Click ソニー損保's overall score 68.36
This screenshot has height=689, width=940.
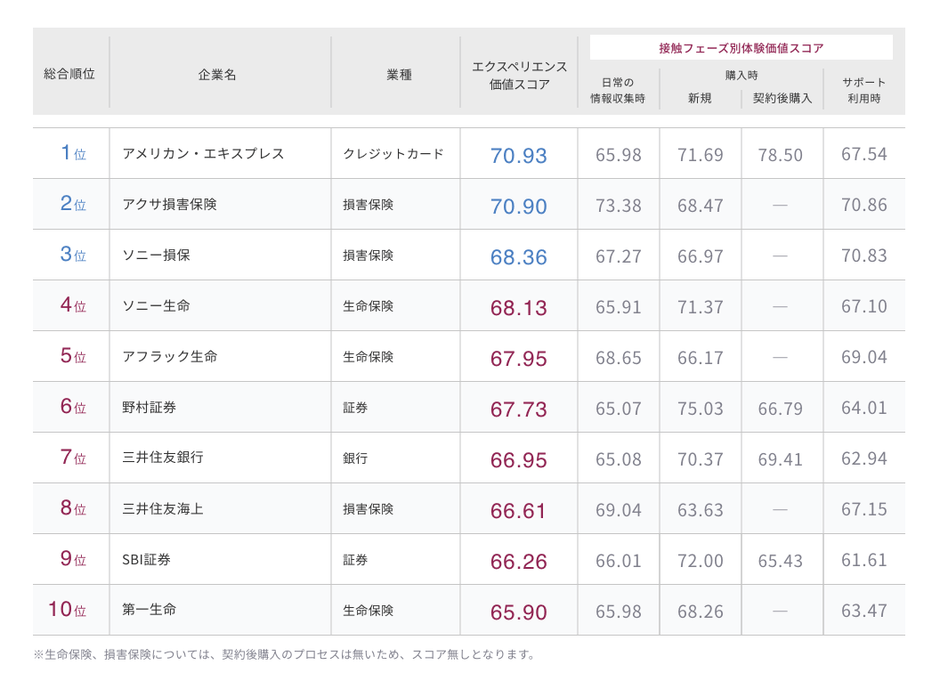coord(519,257)
